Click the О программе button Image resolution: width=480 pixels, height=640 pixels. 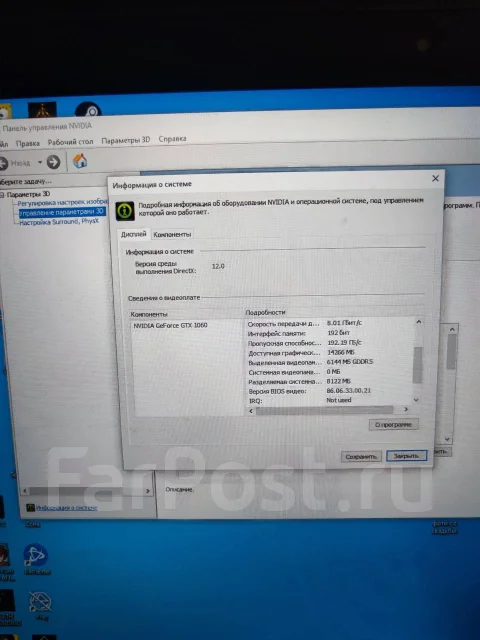(393, 424)
